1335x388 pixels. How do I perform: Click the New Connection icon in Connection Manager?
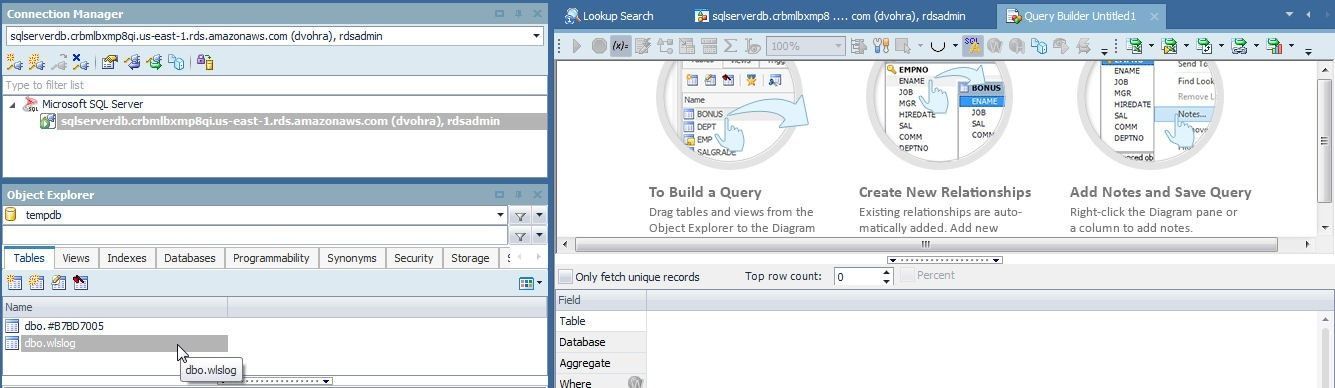pyautogui.click(x=15, y=62)
